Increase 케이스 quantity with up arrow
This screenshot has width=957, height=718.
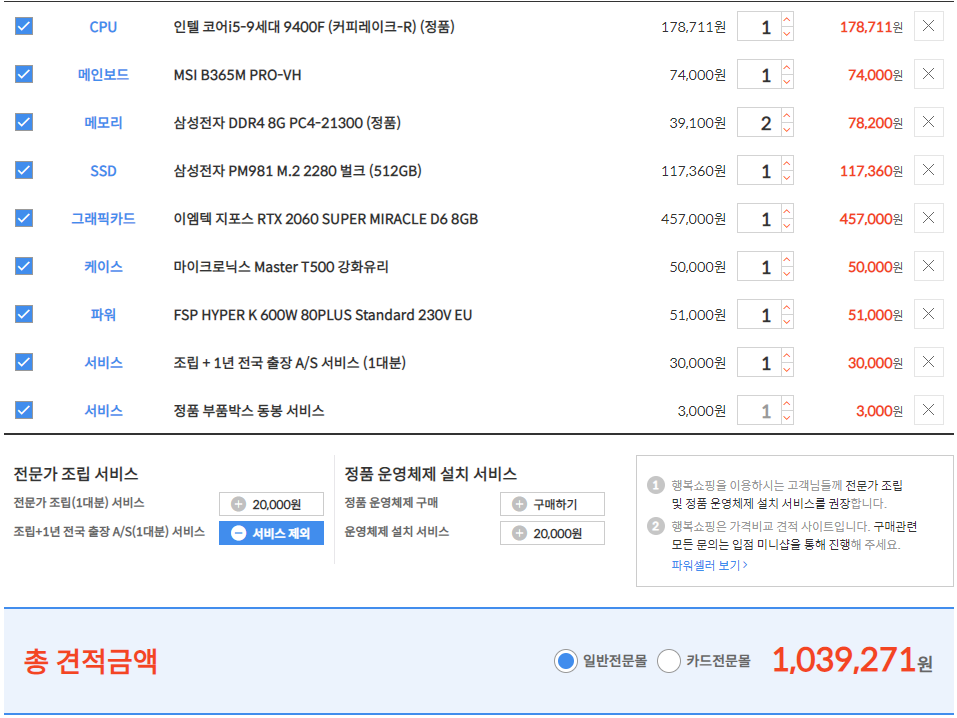[787, 259]
